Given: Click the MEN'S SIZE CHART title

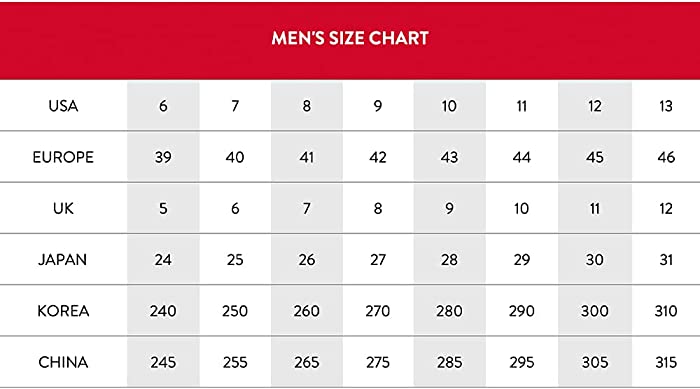Looking at the screenshot, I should coord(350,38).
